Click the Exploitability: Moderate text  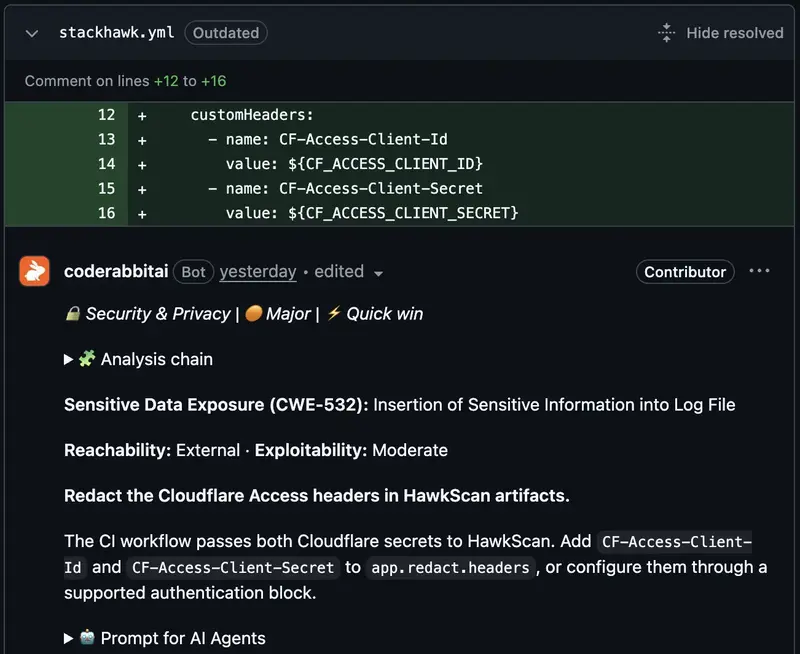coord(351,450)
